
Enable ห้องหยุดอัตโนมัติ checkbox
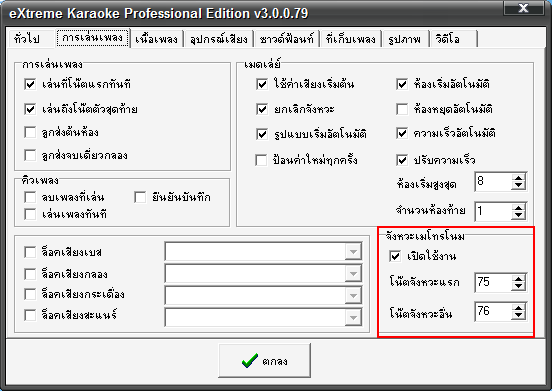click(x=402, y=109)
